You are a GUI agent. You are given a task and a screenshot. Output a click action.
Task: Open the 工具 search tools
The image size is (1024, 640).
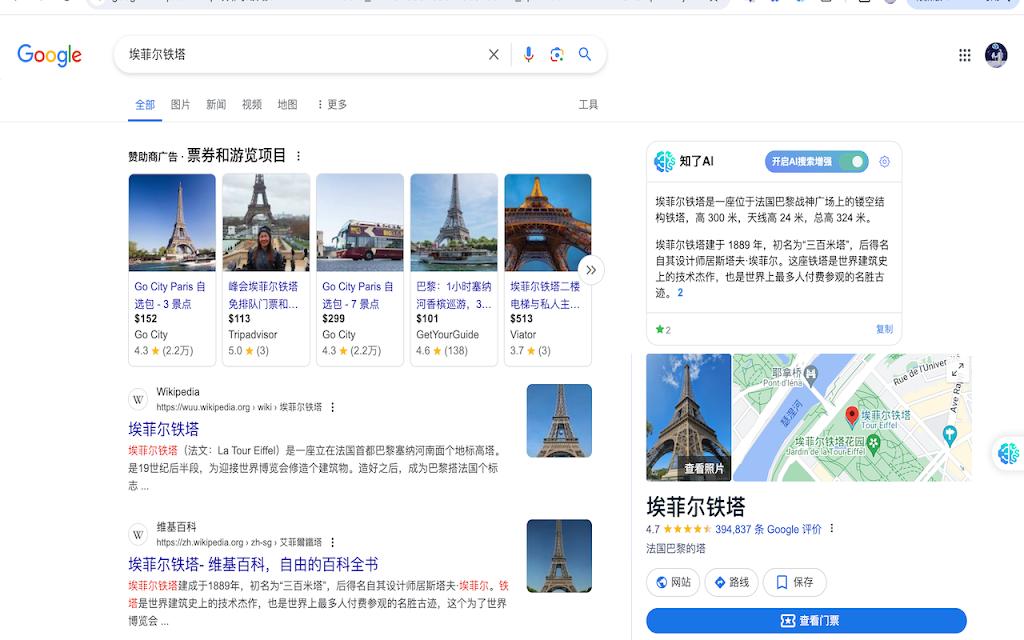pyautogui.click(x=588, y=104)
